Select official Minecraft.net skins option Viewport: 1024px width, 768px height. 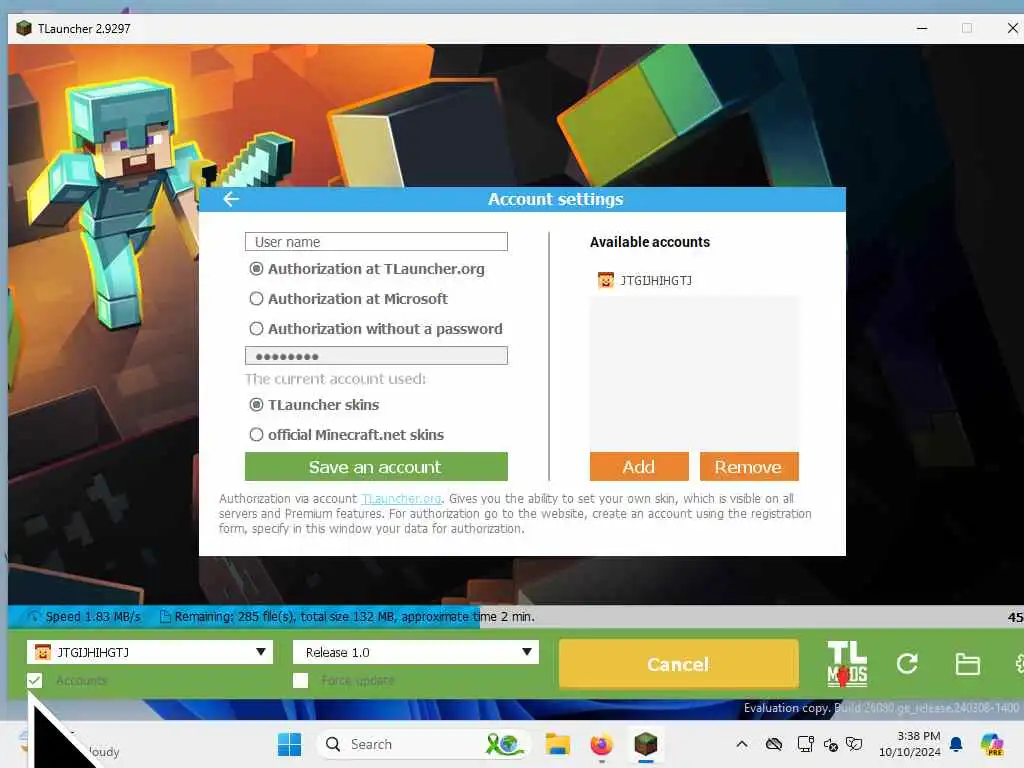tap(347, 435)
